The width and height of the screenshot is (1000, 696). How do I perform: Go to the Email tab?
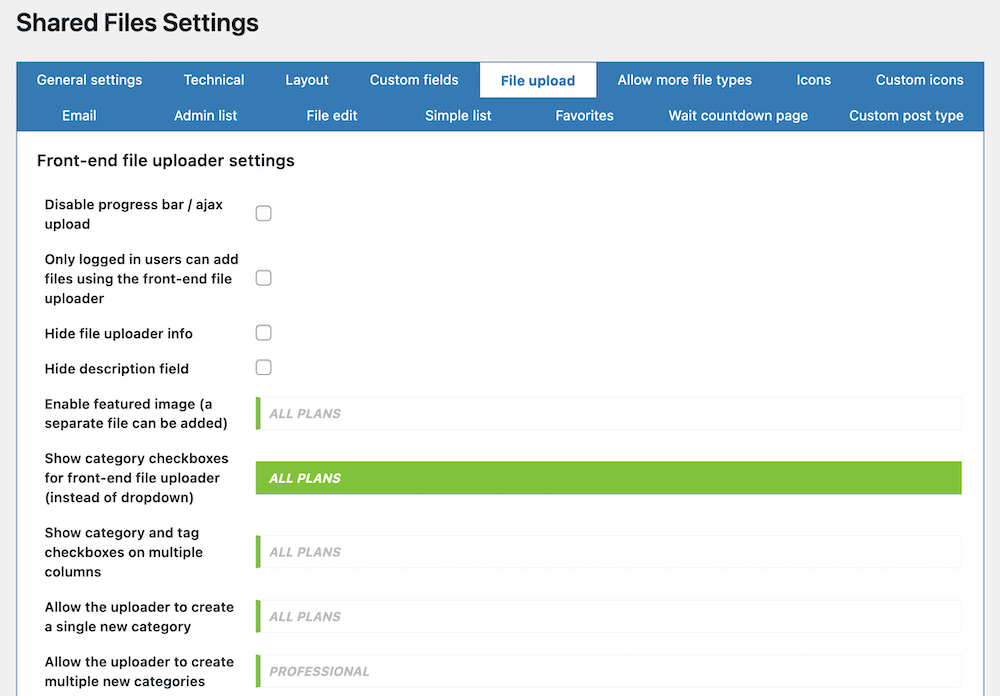coord(79,115)
